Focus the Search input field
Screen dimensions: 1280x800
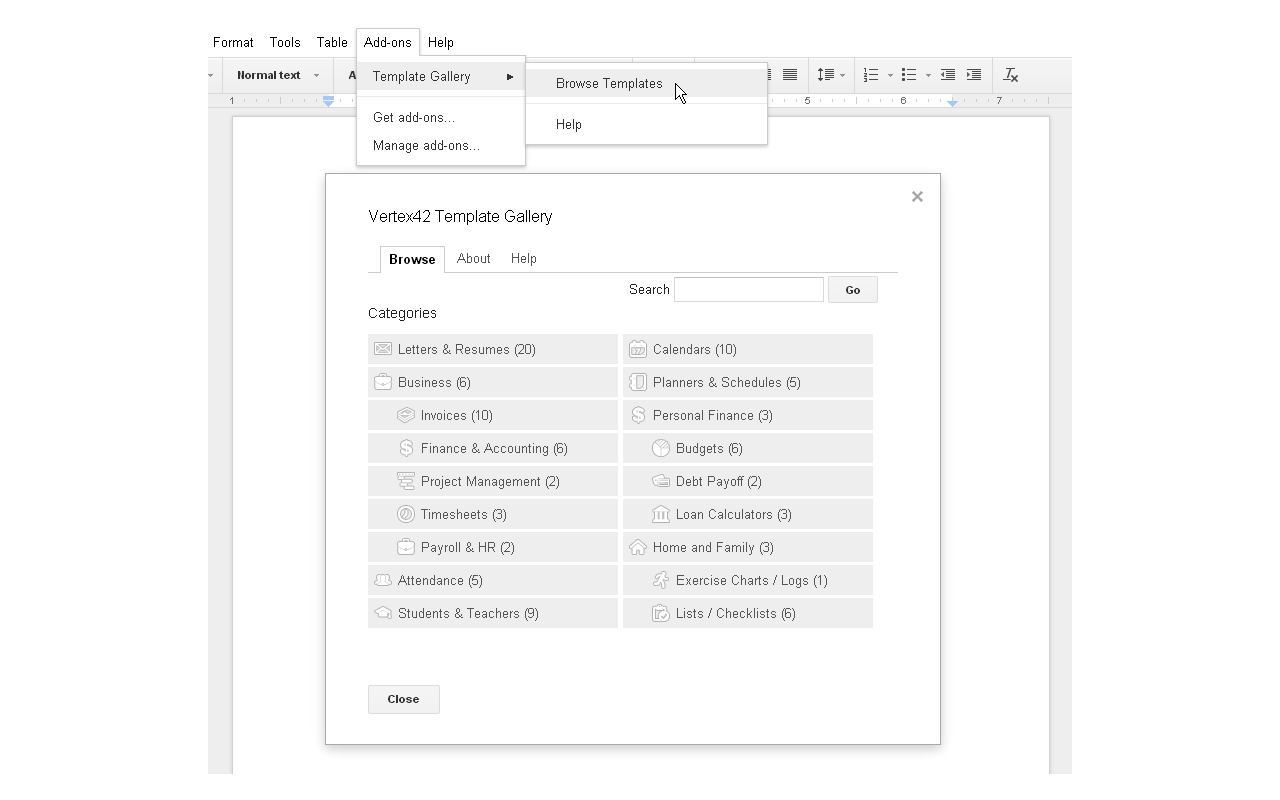pyautogui.click(x=749, y=290)
